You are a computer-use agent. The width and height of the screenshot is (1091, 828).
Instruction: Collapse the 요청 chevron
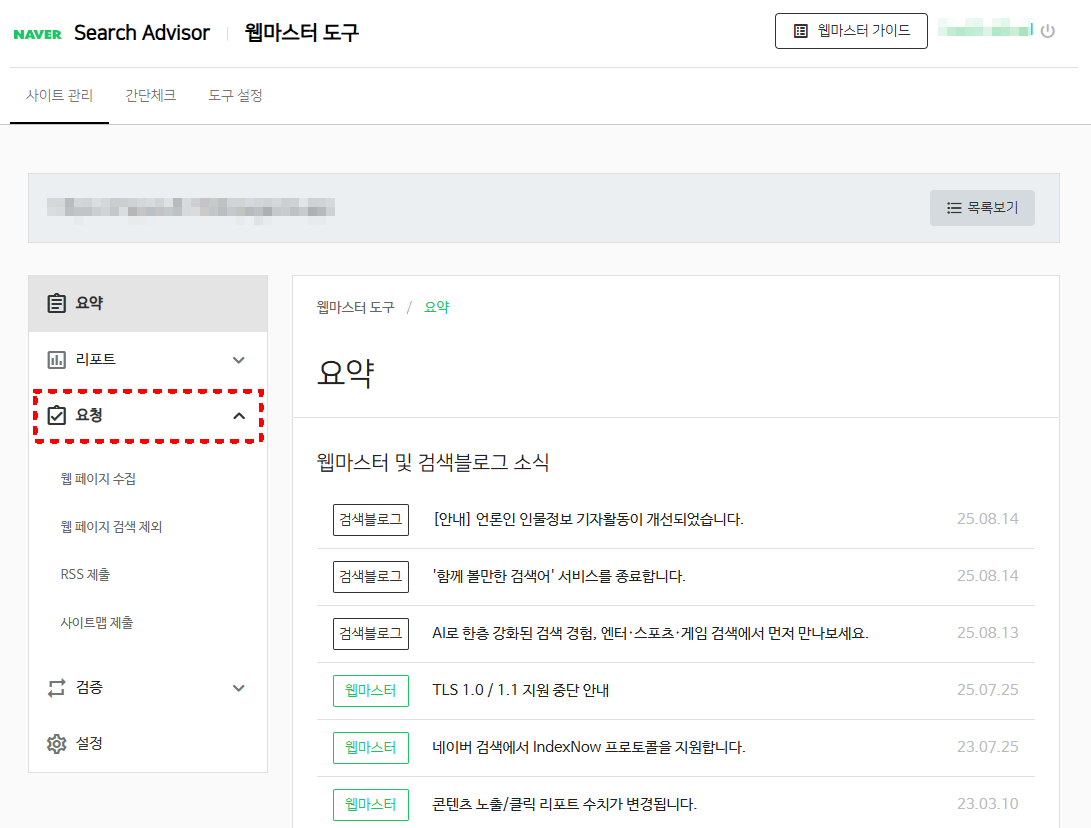pyautogui.click(x=239, y=415)
